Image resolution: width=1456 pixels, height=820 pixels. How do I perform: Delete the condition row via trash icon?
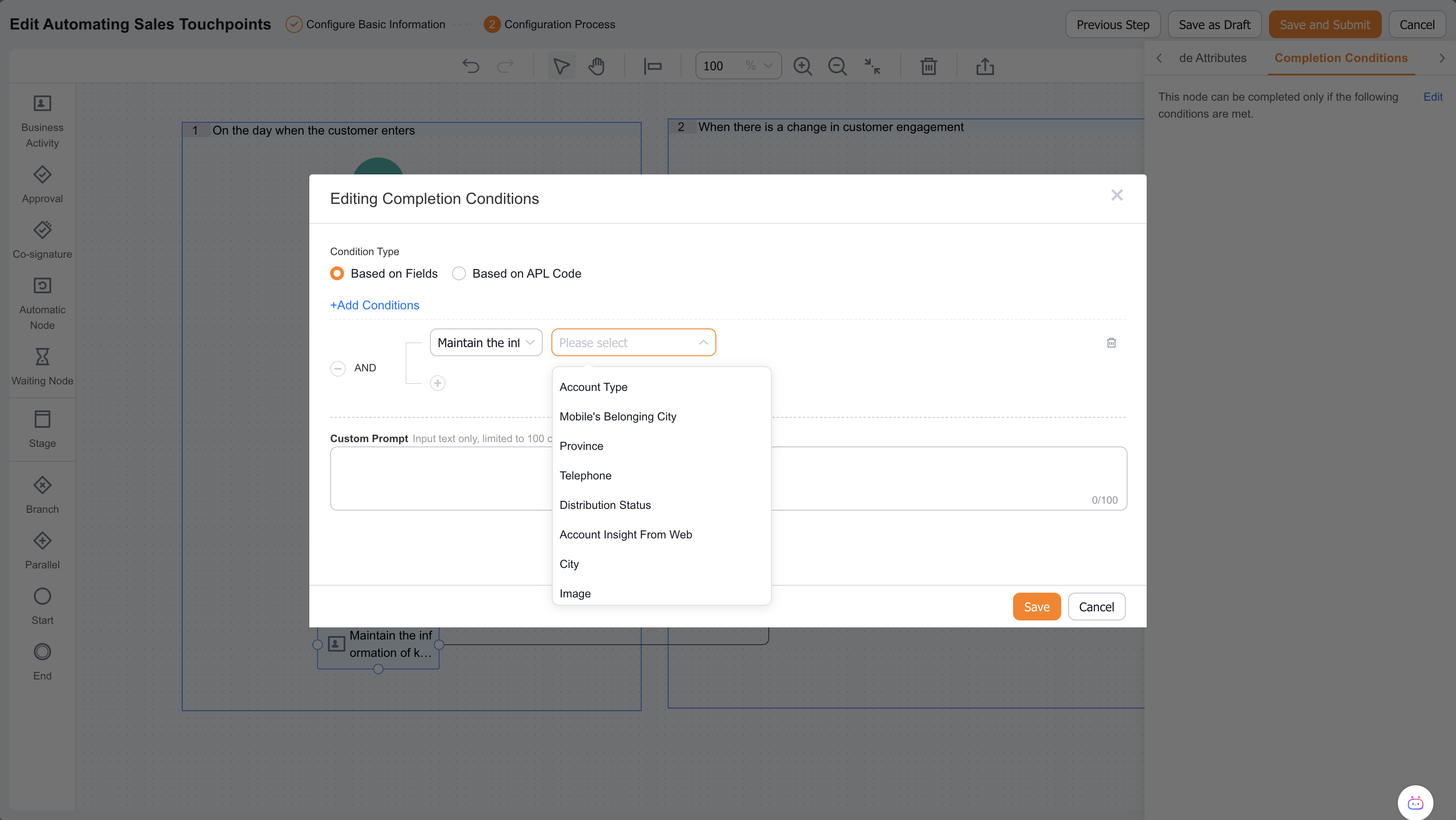(x=1111, y=342)
